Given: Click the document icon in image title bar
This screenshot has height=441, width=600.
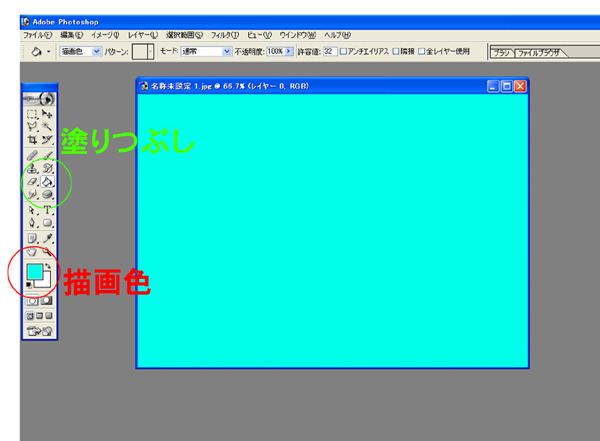Looking at the screenshot, I should 144,86.
